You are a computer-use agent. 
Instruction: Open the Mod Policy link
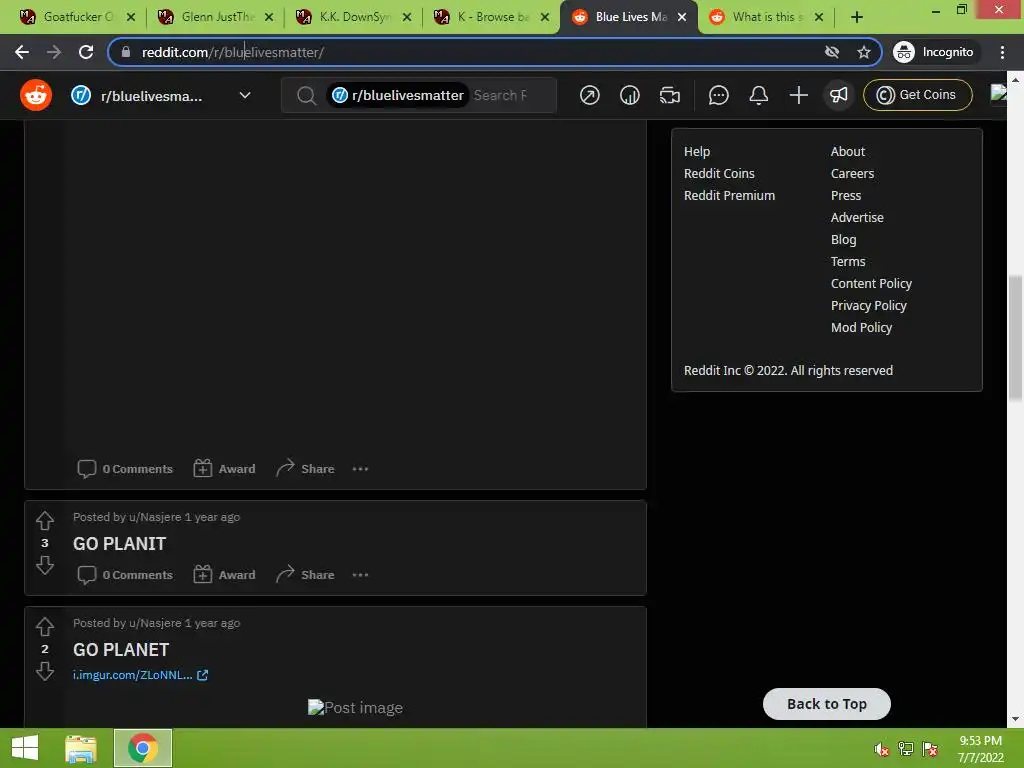coord(861,327)
